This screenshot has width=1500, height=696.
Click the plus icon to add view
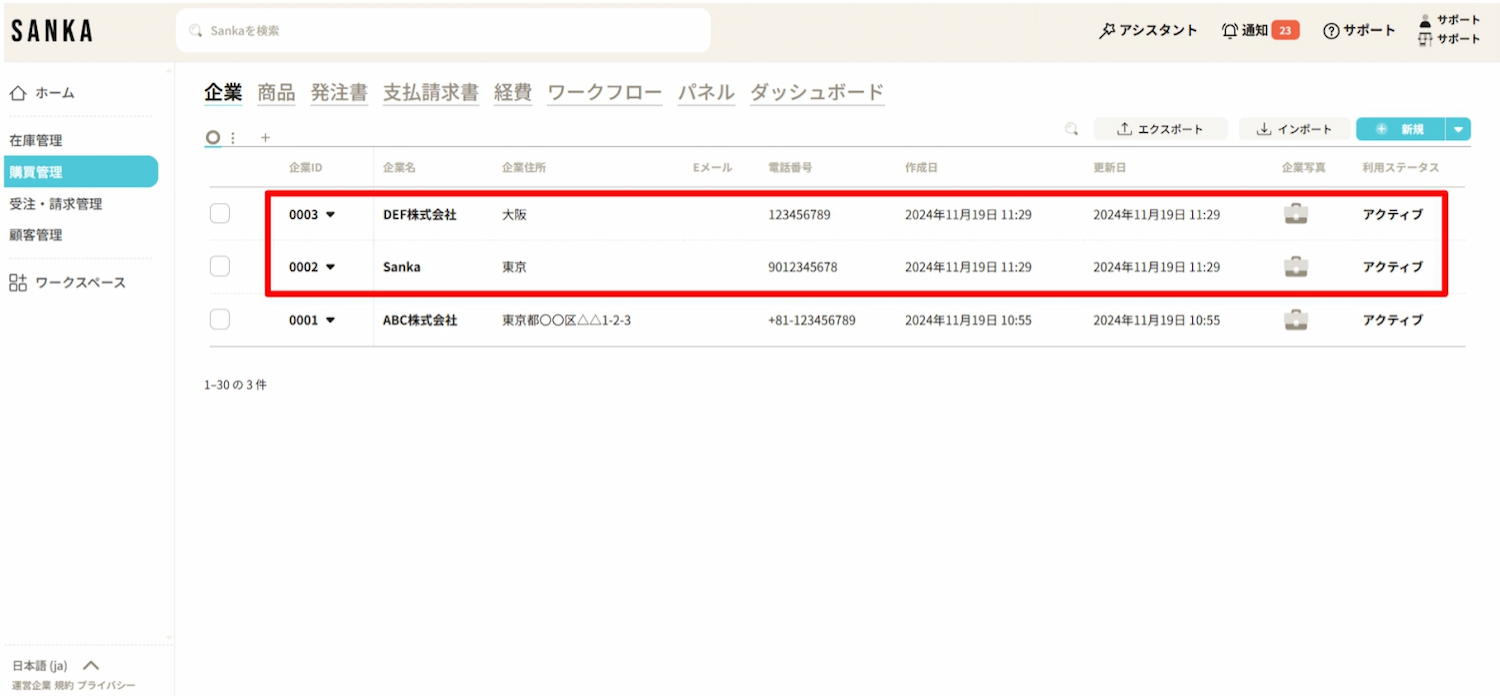coord(265,138)
